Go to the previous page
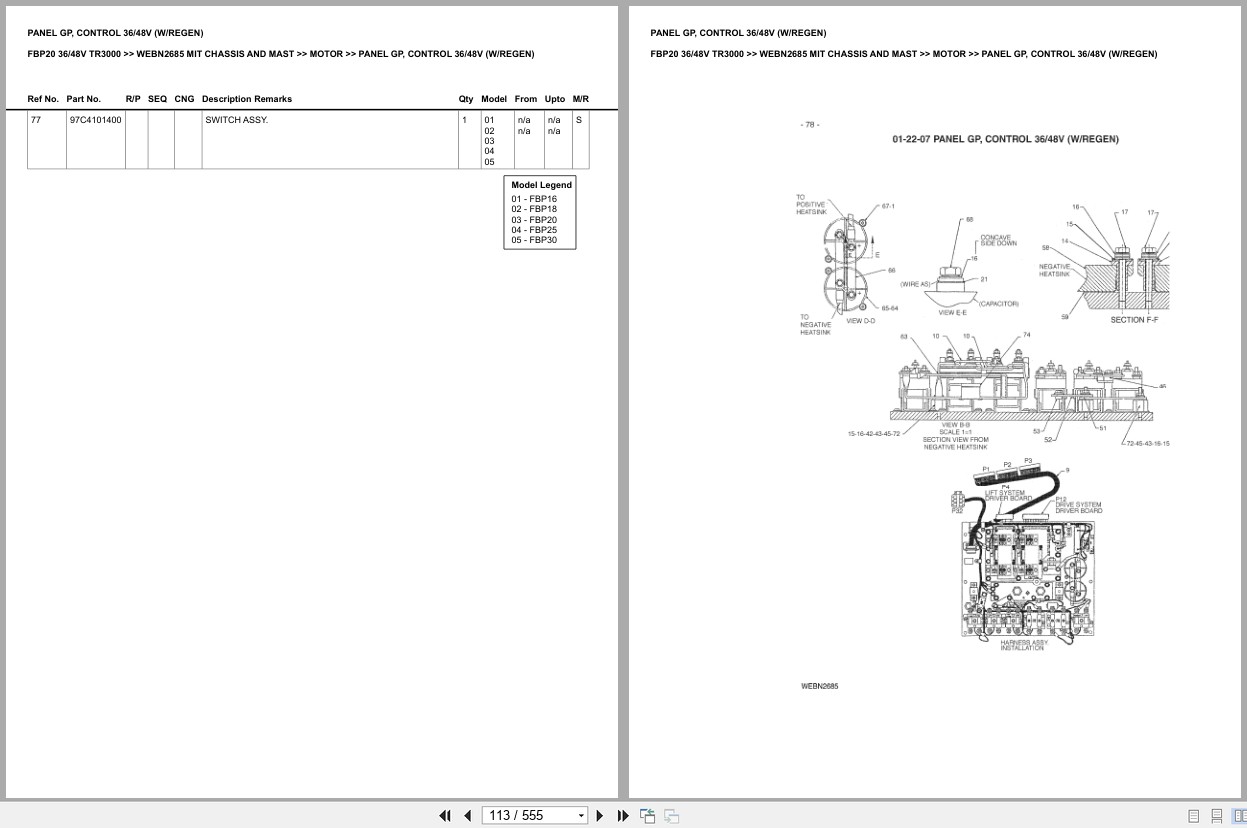This screenshot has height=828, width=1247. point(467,816)
